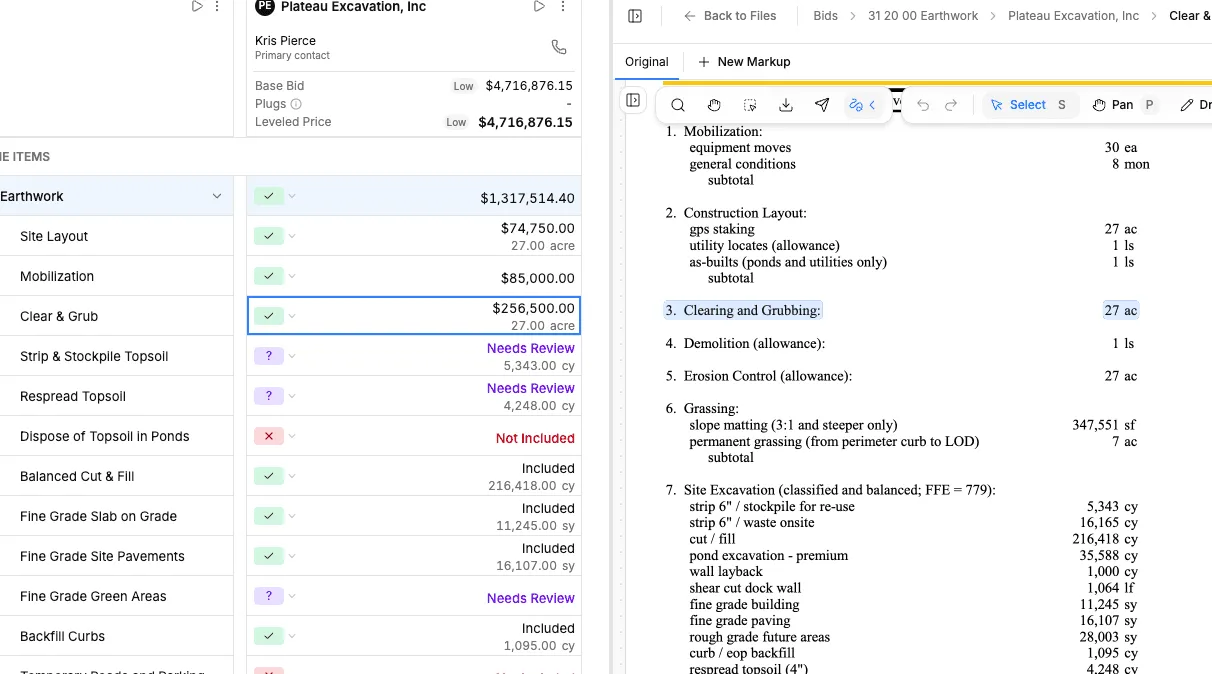Click the hand icon next to the magnifier
This screenshot has width=1212, height=674.
tap(714, 105)
